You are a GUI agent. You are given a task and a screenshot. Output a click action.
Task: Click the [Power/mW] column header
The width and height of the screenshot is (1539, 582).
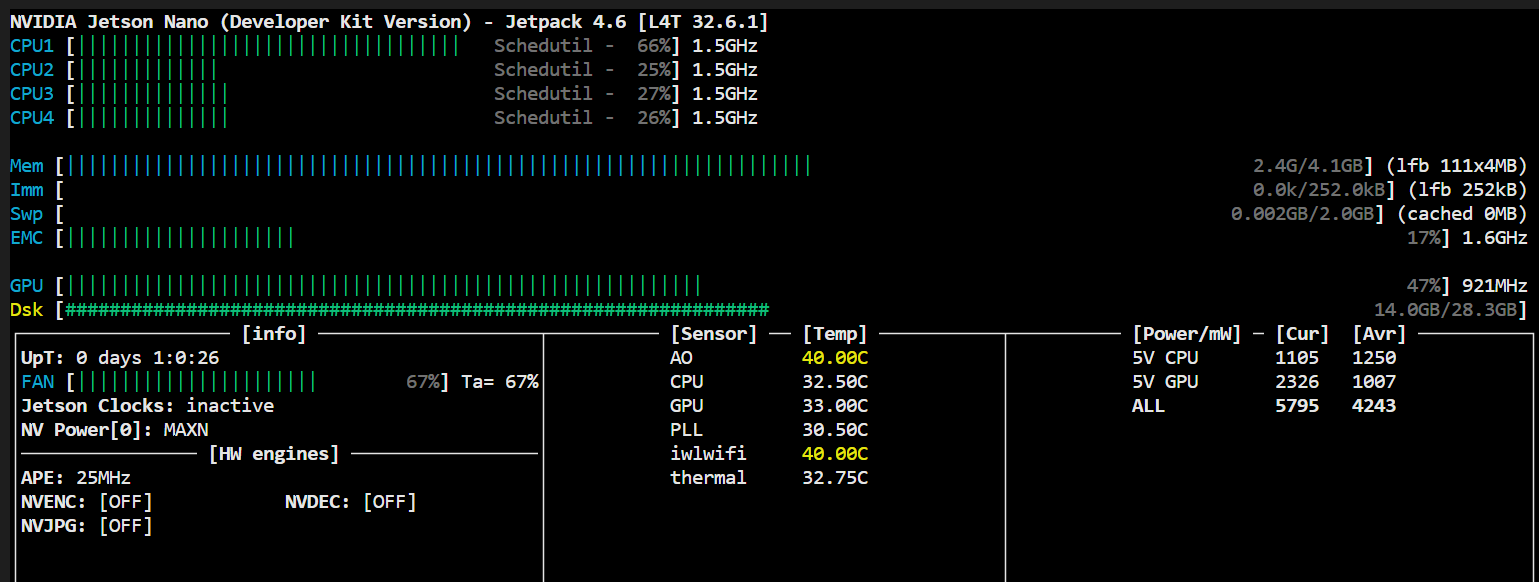tap(1187, 334)
